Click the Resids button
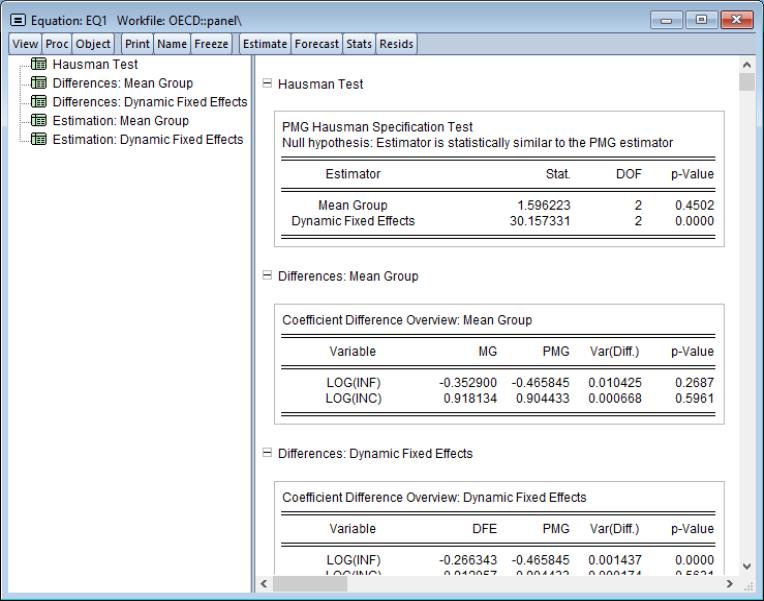The width and height of the screenshot is (764, 601). pos(395,44)
